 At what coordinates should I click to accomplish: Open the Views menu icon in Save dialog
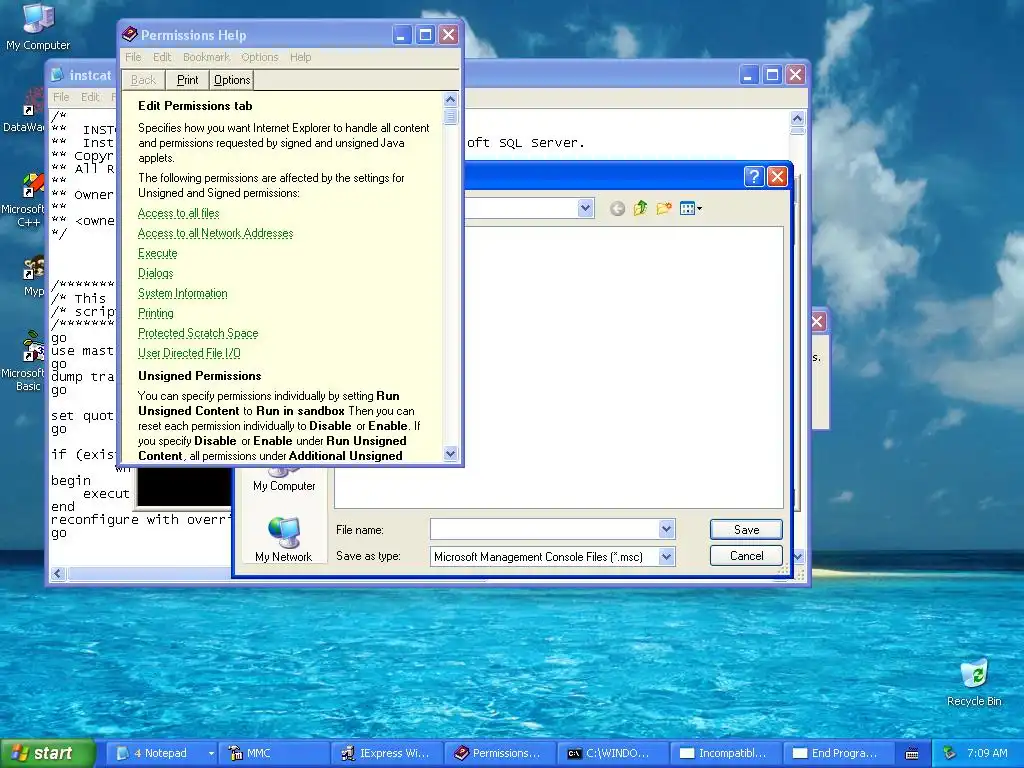690,208
